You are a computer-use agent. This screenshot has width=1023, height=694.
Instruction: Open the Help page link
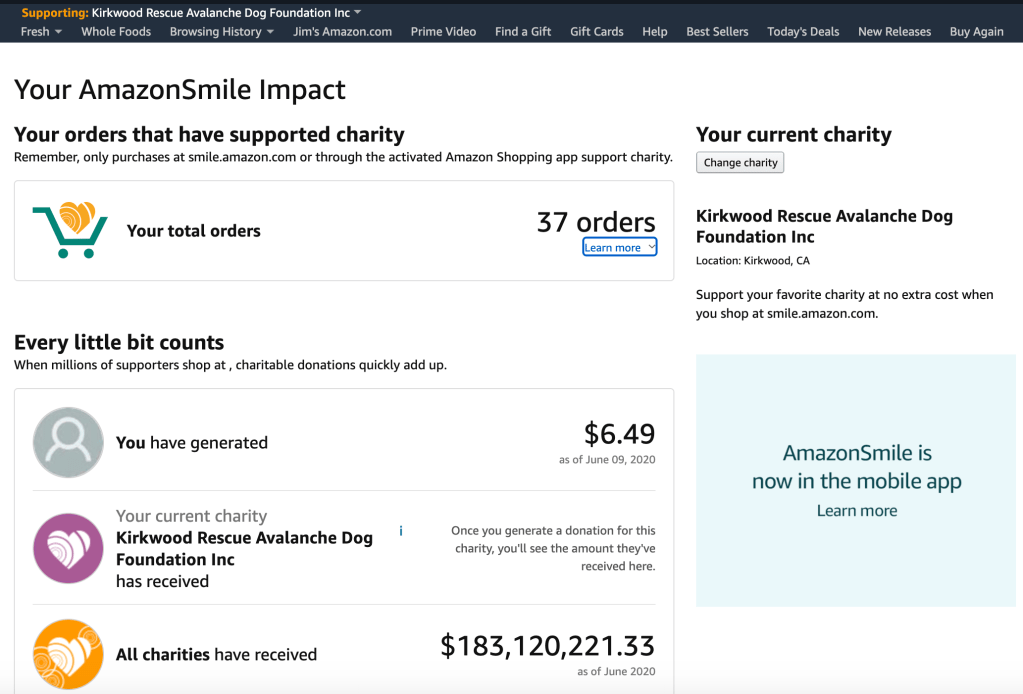[655, 31]
